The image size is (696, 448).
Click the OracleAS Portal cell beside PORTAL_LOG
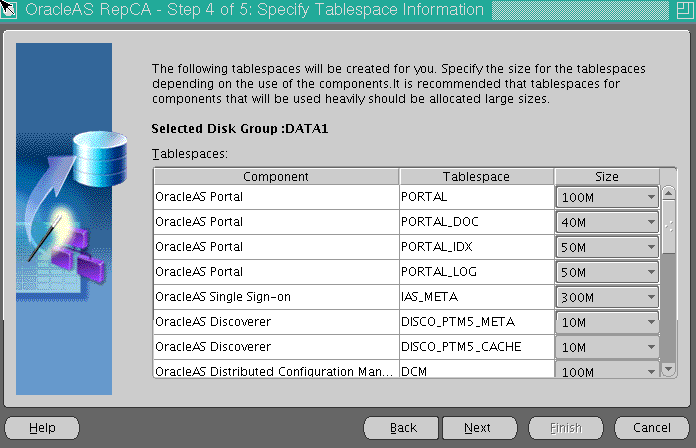coord(276,271)
